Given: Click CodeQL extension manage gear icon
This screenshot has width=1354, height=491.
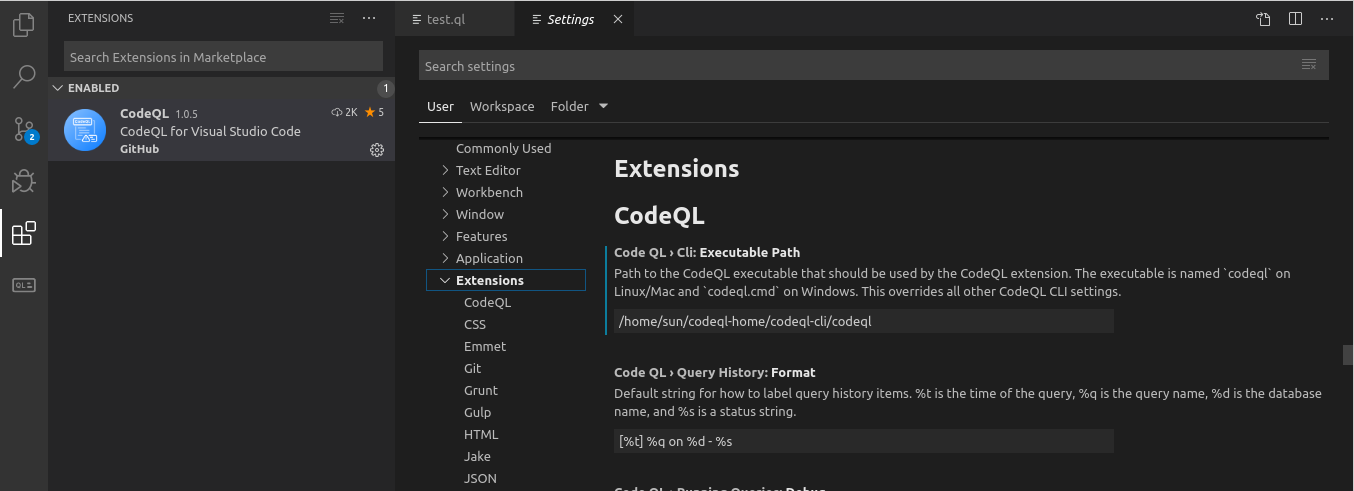Looking at the screenshot, I should point(377,150).
